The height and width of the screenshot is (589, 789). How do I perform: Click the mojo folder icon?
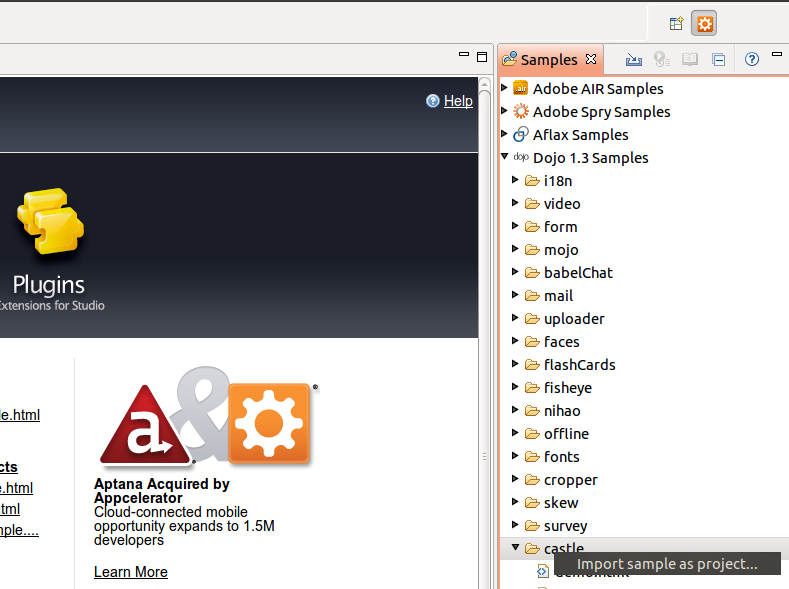pos(532,249)
